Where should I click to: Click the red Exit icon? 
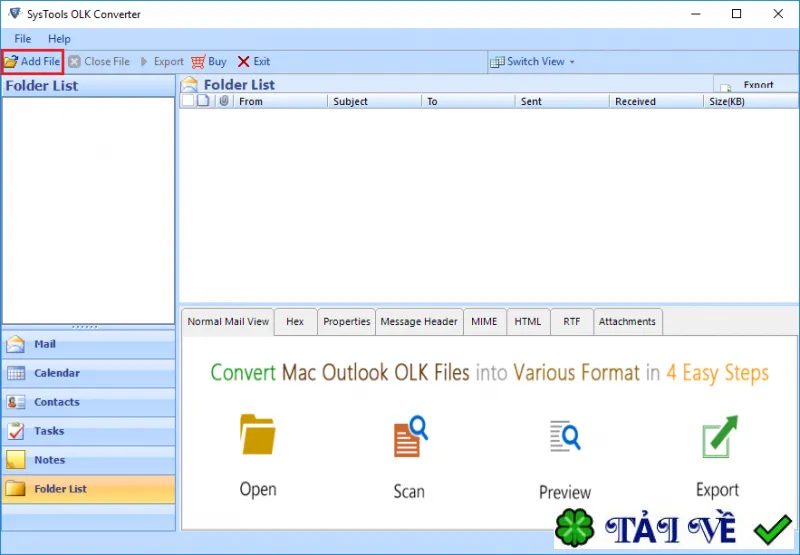coord(243,62)
